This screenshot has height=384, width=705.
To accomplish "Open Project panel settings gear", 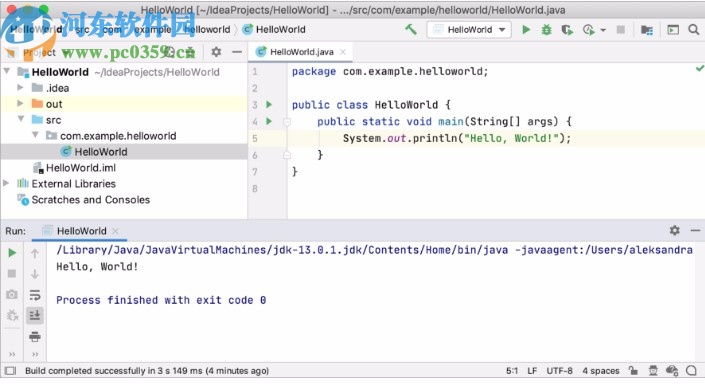I will (x=216, y=52).
